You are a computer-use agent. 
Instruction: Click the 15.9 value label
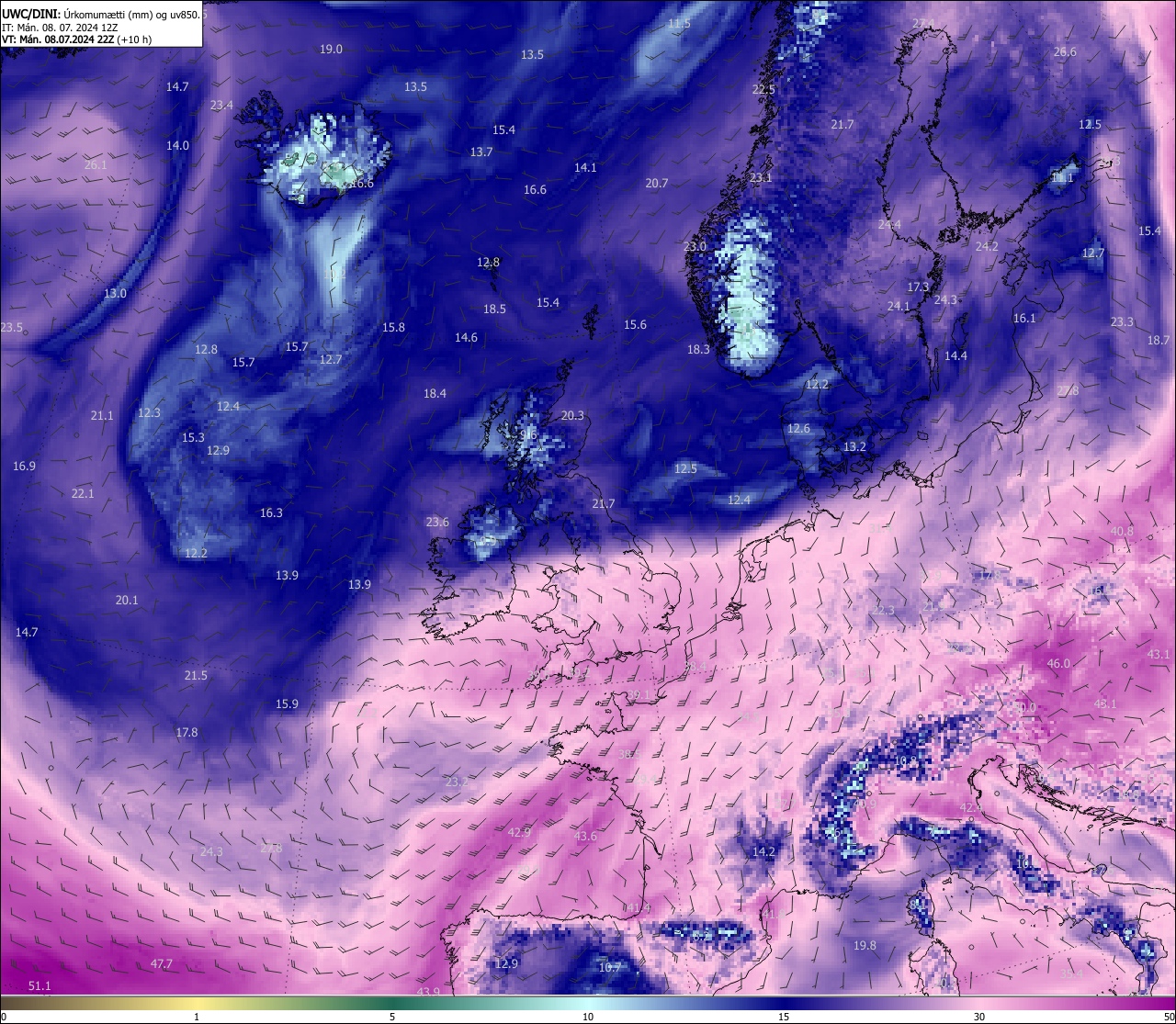coord(287,703)
